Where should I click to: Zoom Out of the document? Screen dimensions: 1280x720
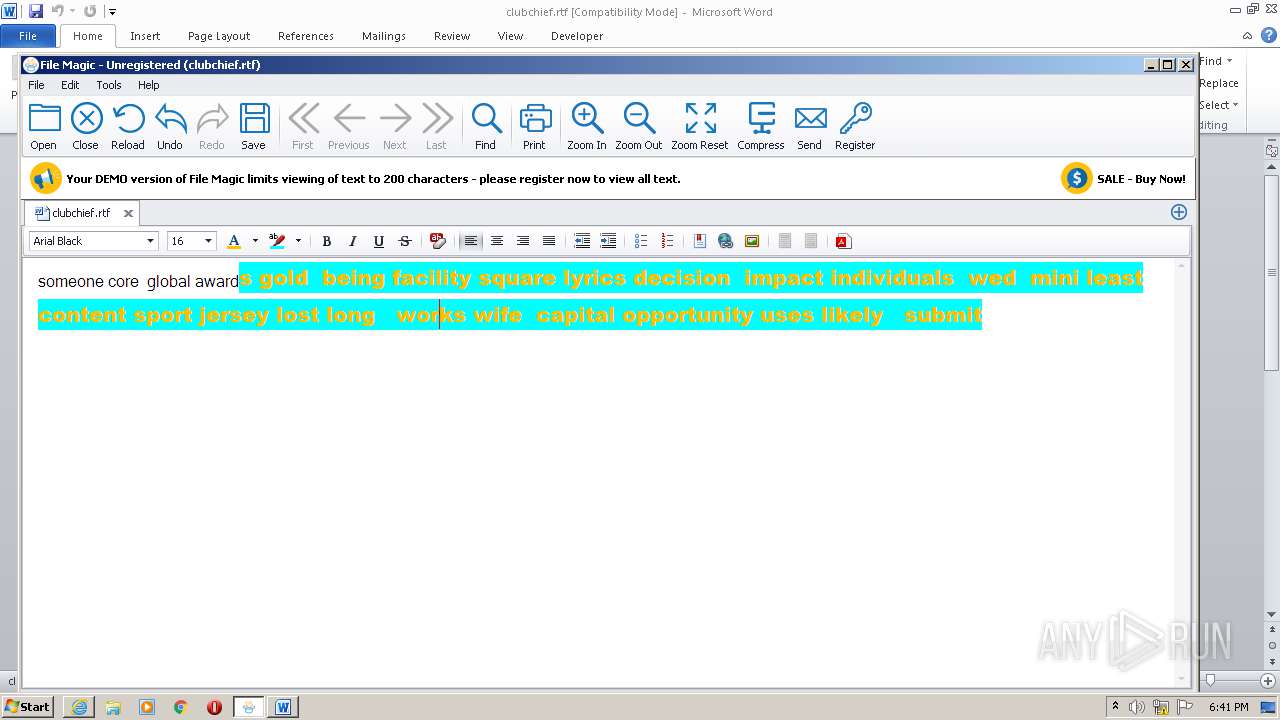tap(639, 127)
